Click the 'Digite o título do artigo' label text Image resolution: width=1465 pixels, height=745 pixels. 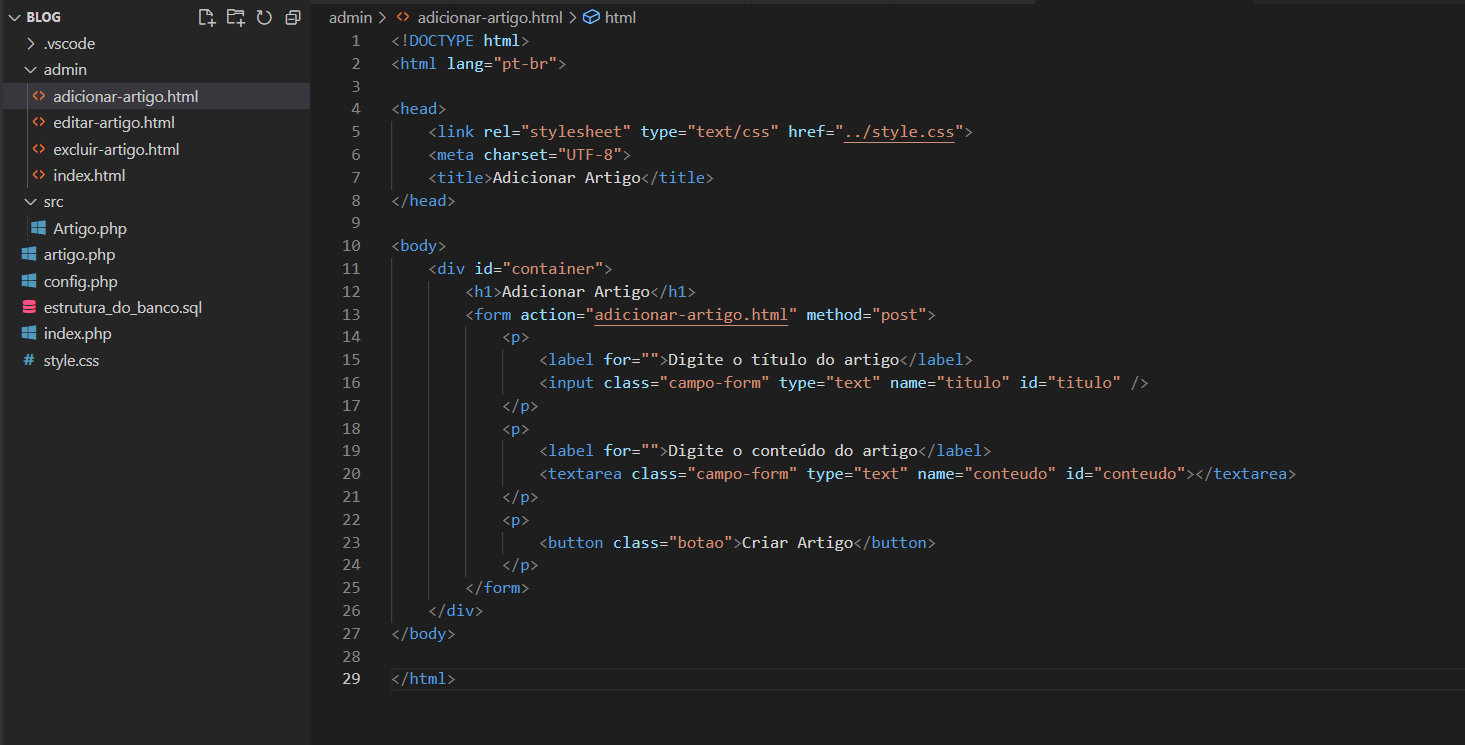click(784, 360)
